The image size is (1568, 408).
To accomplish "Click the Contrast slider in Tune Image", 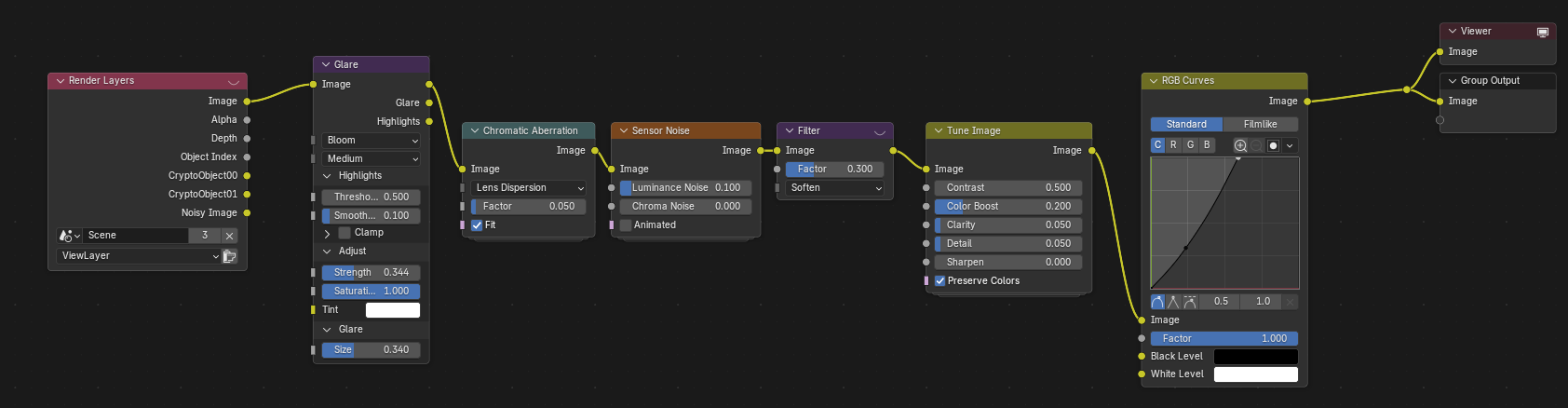I will (1007, 188).
